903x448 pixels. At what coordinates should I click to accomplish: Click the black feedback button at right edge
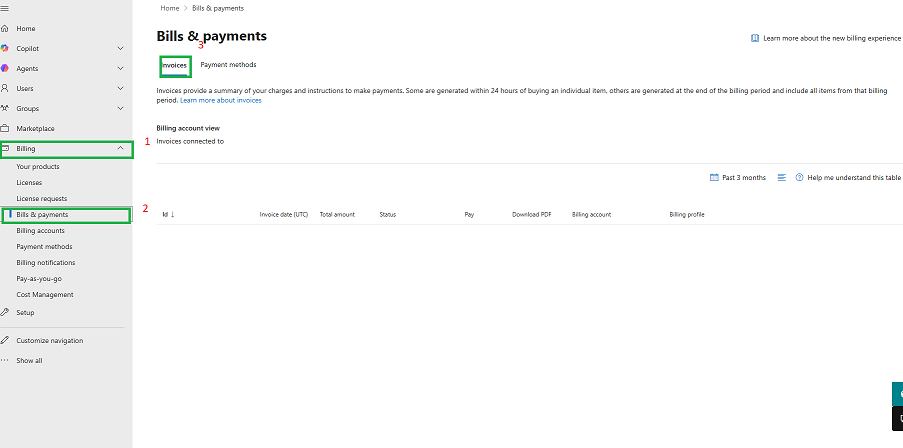[x=897, y=419]
